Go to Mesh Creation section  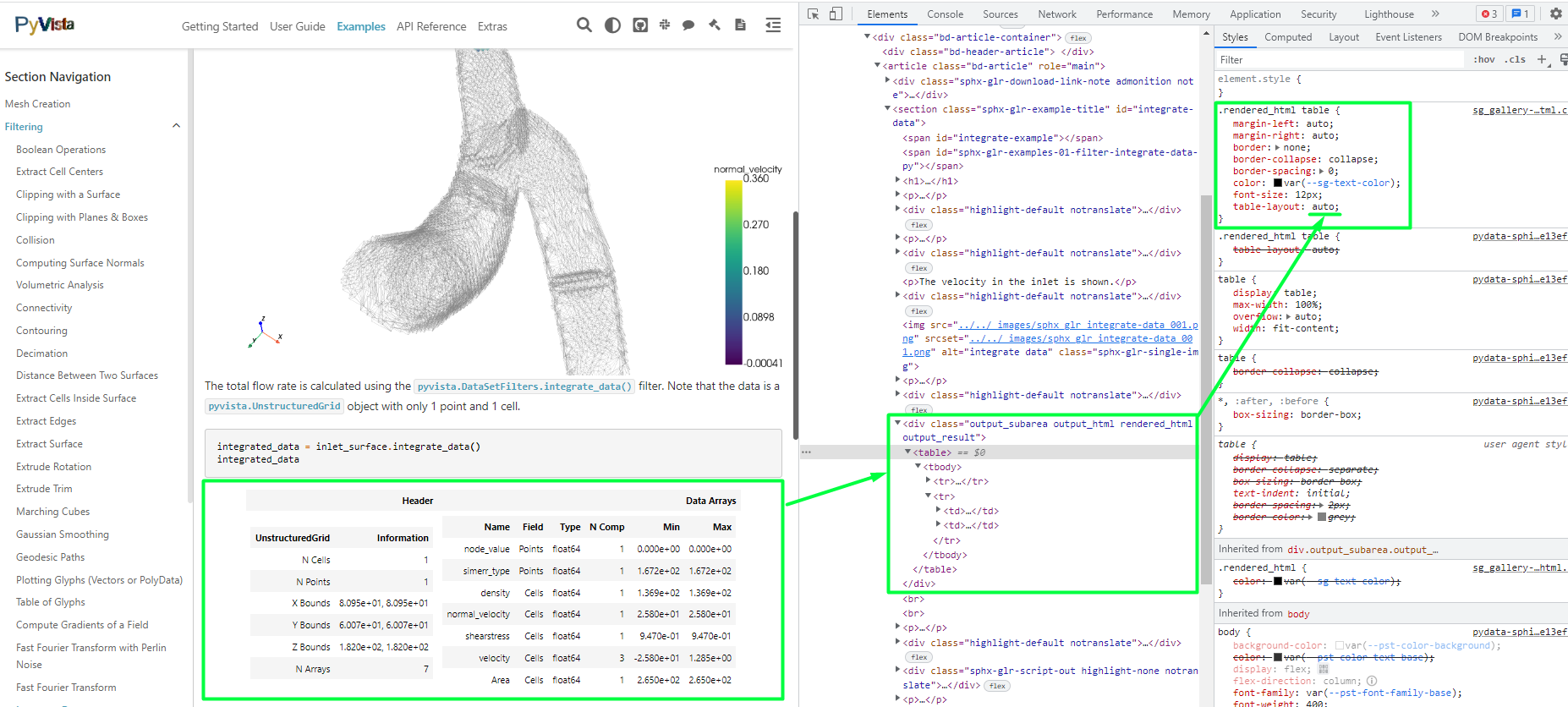point(37,104)
